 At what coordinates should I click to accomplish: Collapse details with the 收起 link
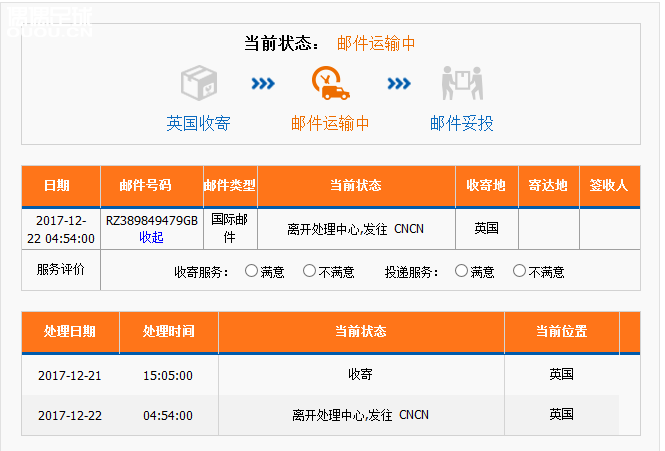[151, 237]
